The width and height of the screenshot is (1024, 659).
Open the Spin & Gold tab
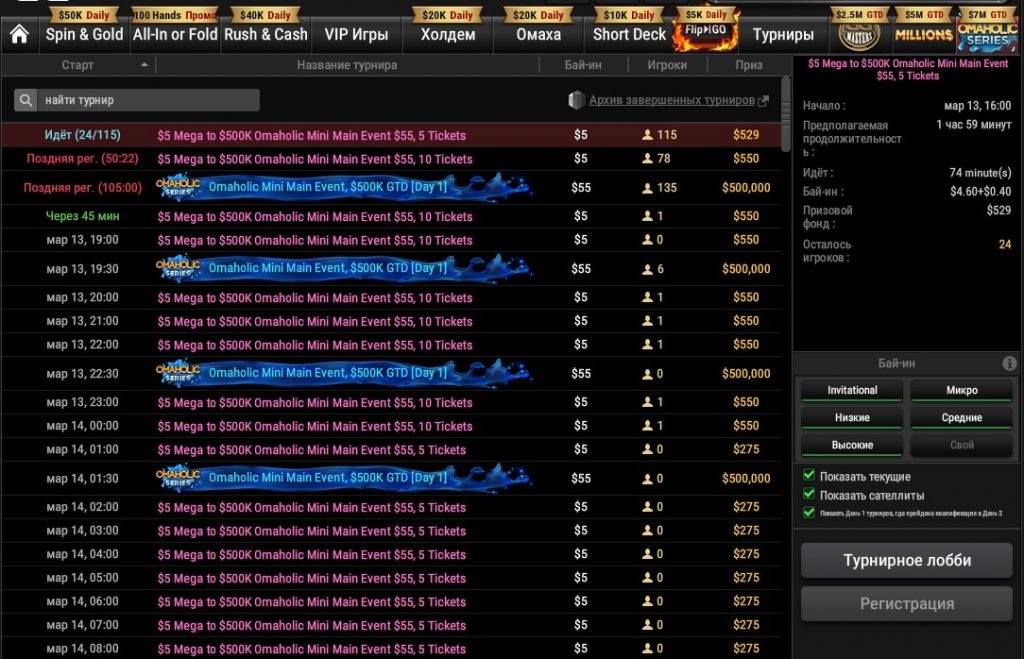point(84,34)
